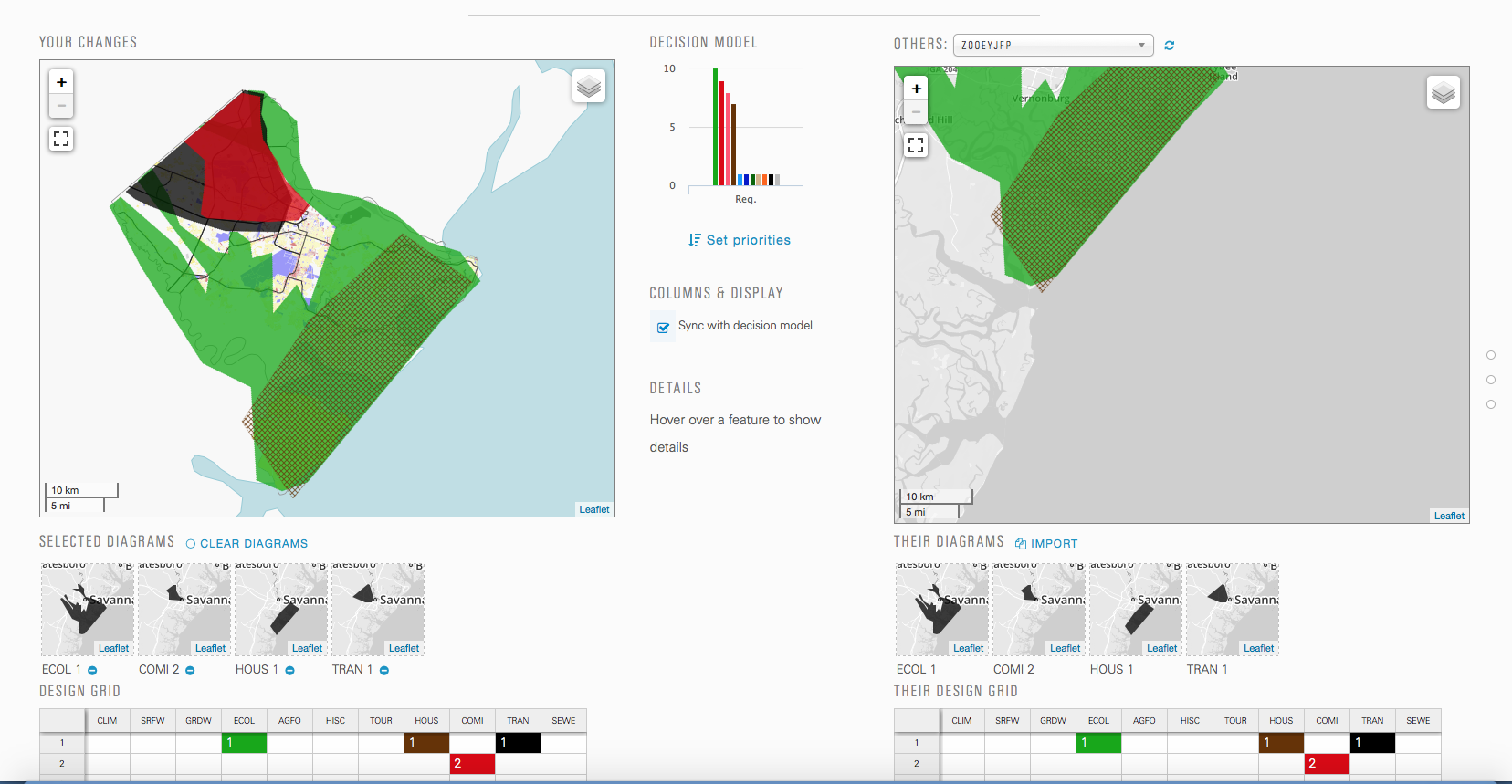This screenshot has width=1512, height=784.
Task: Select row 1 header in Design Grid
Action: click(62, 743)
